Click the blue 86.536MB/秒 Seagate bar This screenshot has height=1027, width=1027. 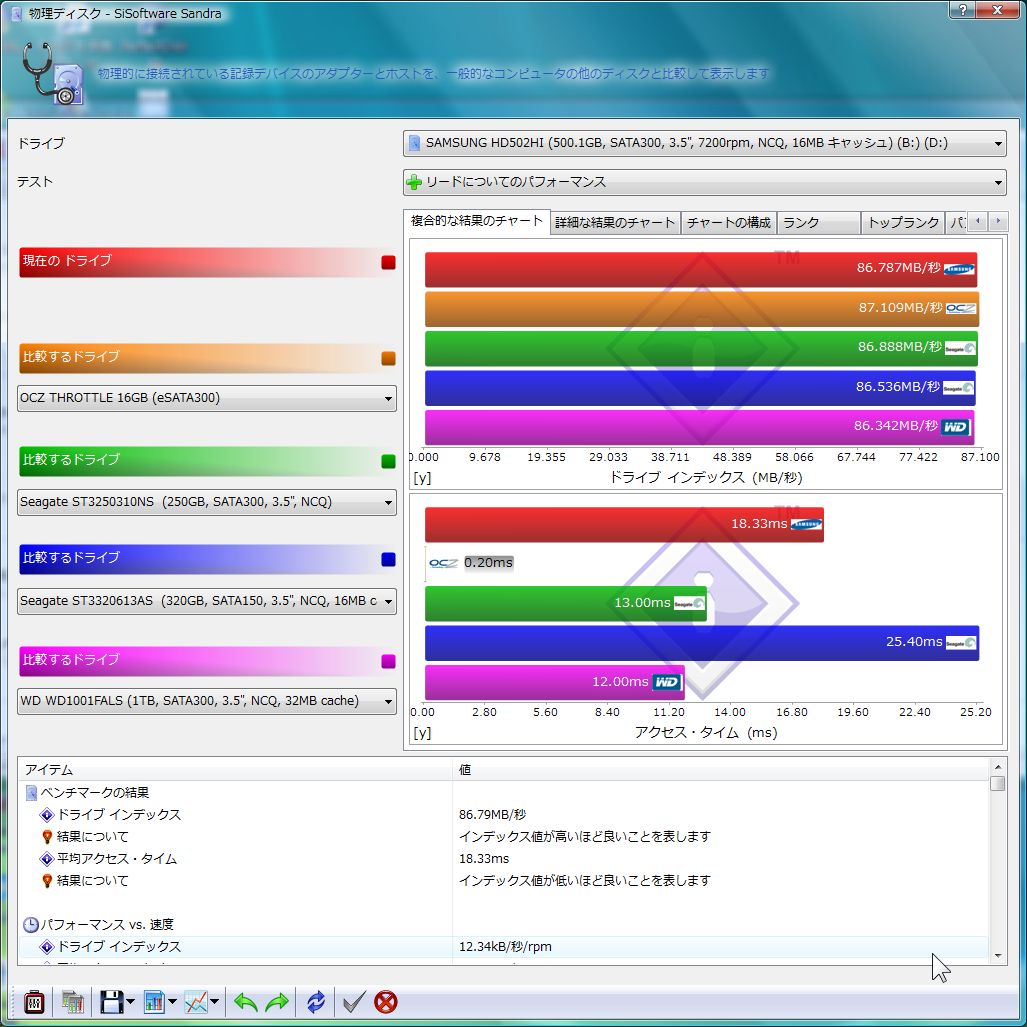point(700,388)
